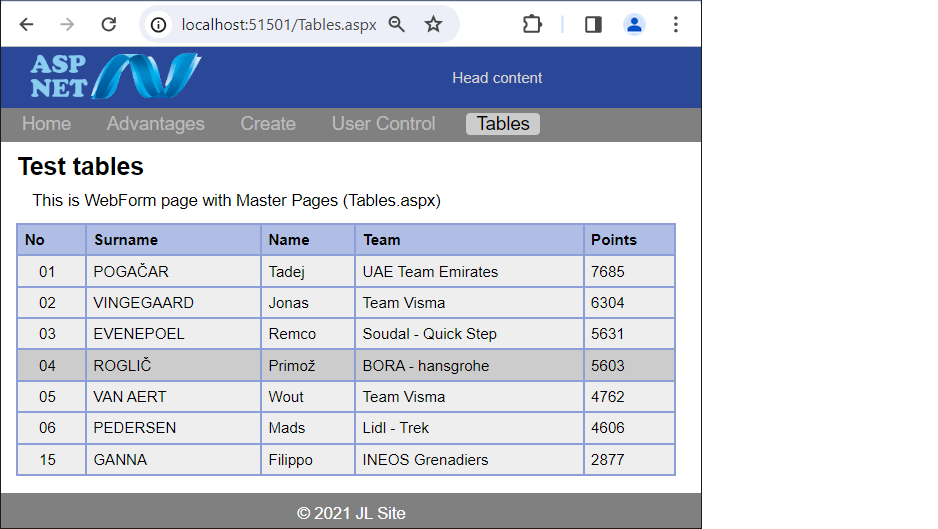
Task: Open the Extensions puzzle icon
Action: [532, 25]
